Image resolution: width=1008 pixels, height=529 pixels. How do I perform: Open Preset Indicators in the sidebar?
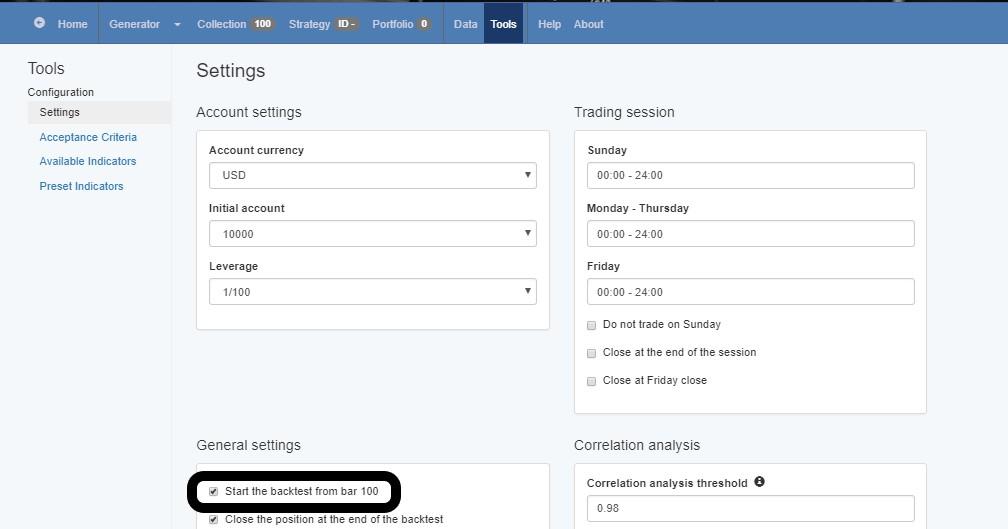tap(81, 186)
